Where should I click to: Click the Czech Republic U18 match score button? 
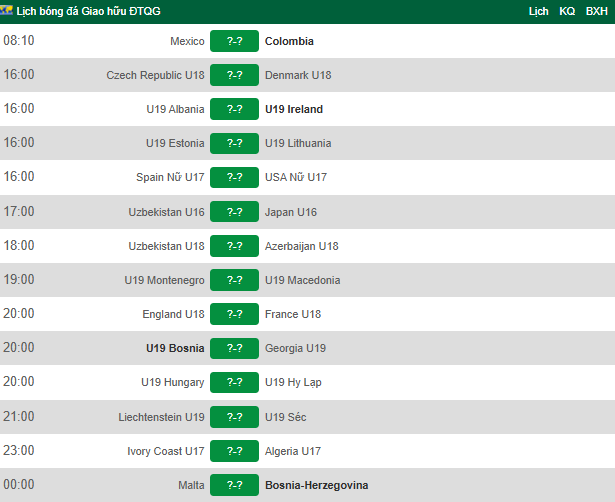coord(235,75)
